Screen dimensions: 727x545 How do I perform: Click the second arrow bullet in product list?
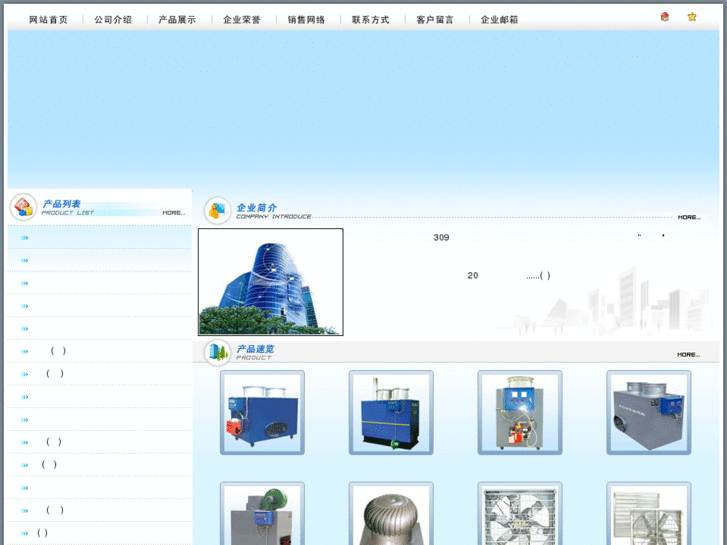tap(25, 261)
